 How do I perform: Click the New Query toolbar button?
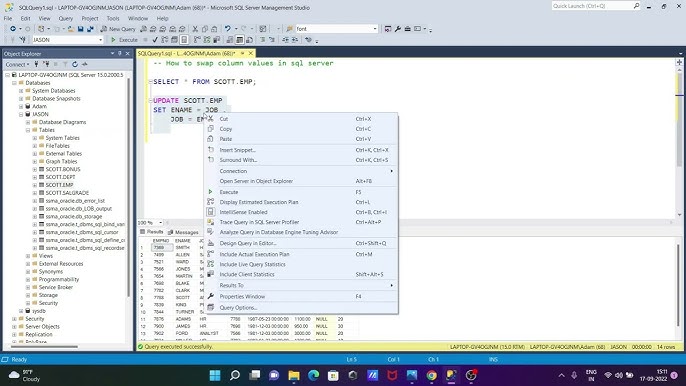tap(118, 29)
